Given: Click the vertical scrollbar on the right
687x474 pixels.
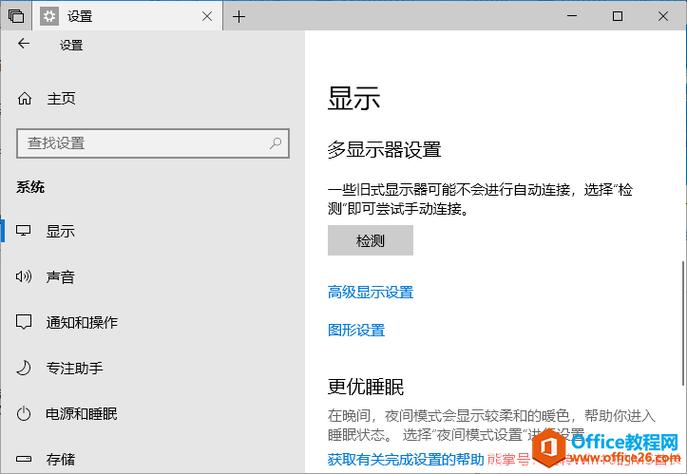Looking at the screenshot, I should 682,323.
